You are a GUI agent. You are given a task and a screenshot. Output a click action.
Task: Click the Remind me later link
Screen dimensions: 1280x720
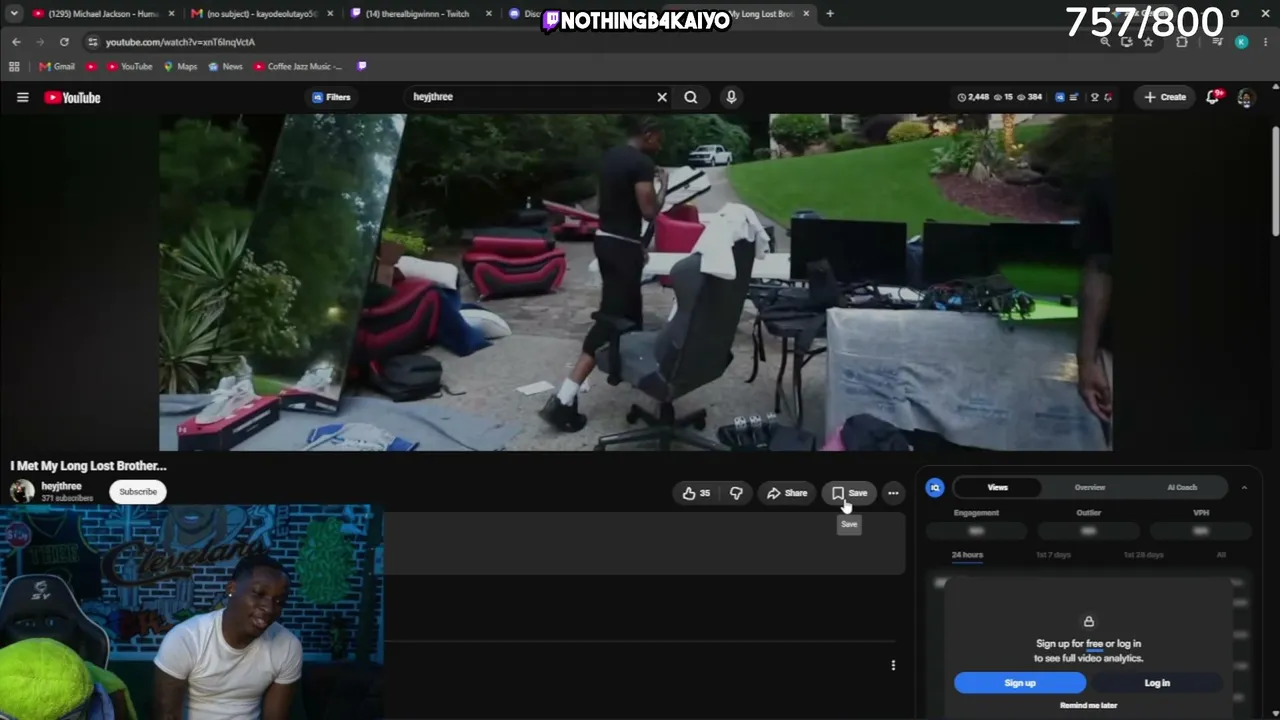[1088, 706]
